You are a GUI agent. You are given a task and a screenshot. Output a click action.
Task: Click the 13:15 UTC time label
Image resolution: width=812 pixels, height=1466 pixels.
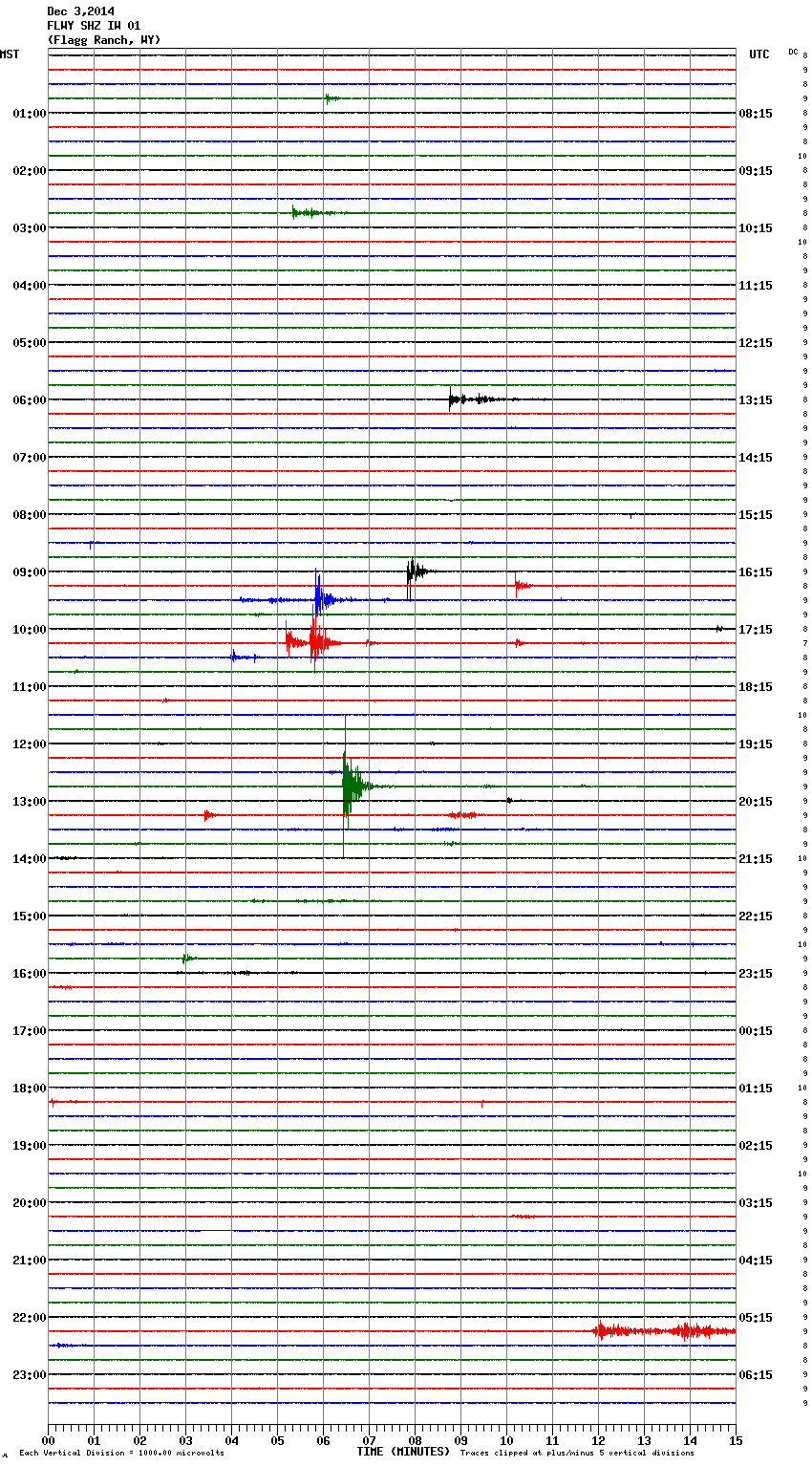coord(756,400)
